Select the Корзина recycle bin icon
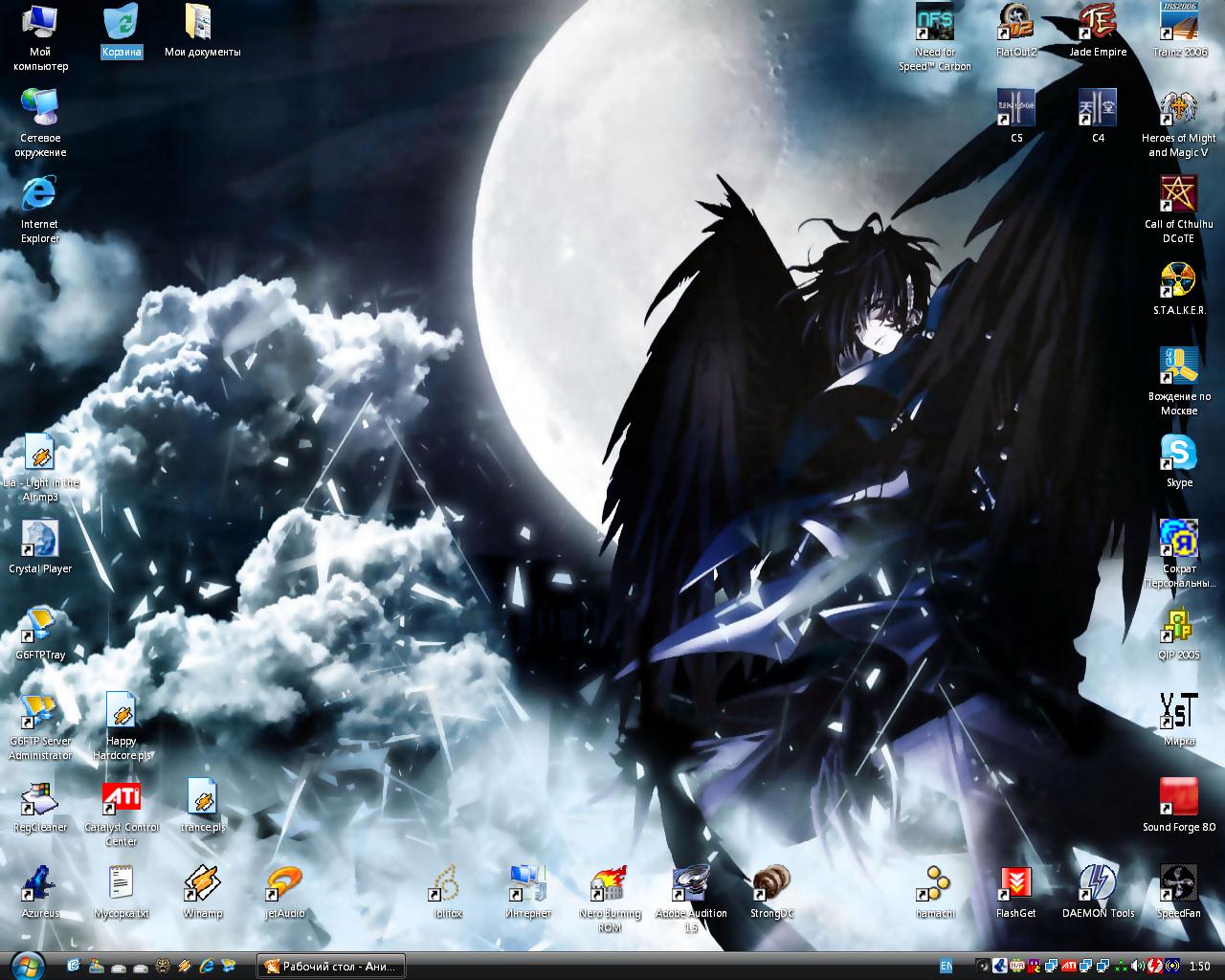The width and height of the screenshot is (1225, 980). [x=122, y=32]
